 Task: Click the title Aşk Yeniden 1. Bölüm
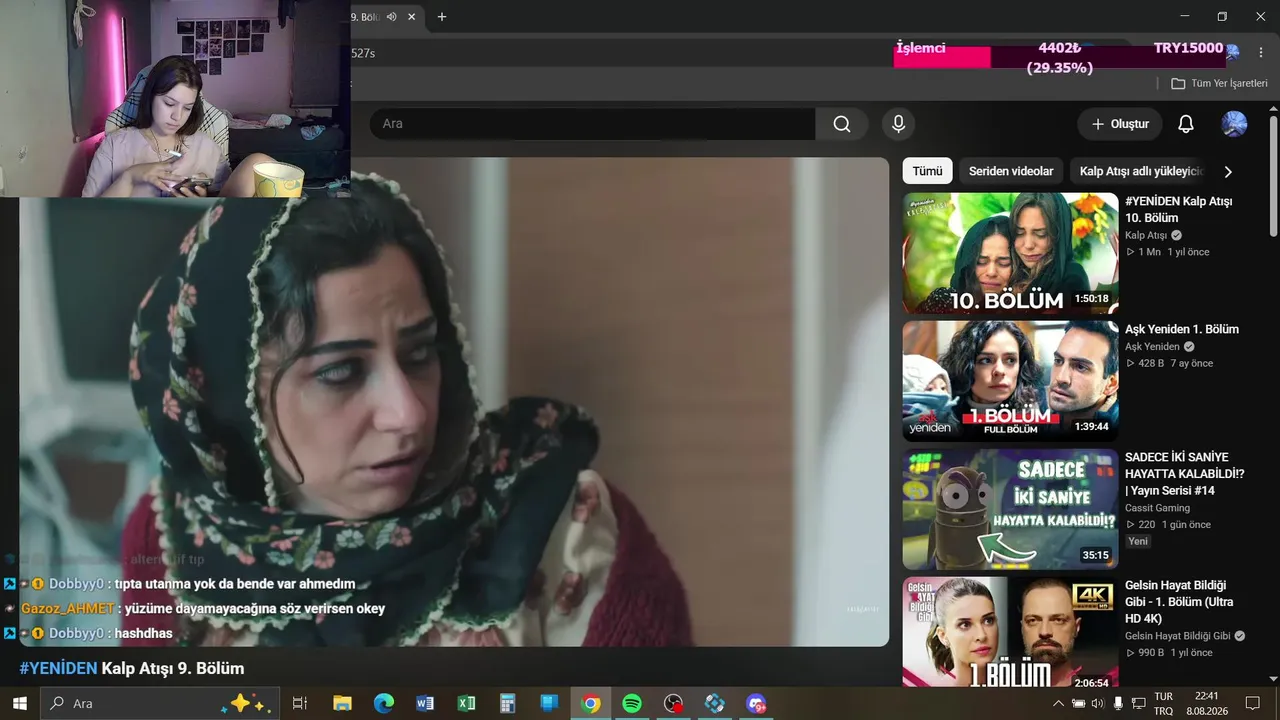(1182, 329)
